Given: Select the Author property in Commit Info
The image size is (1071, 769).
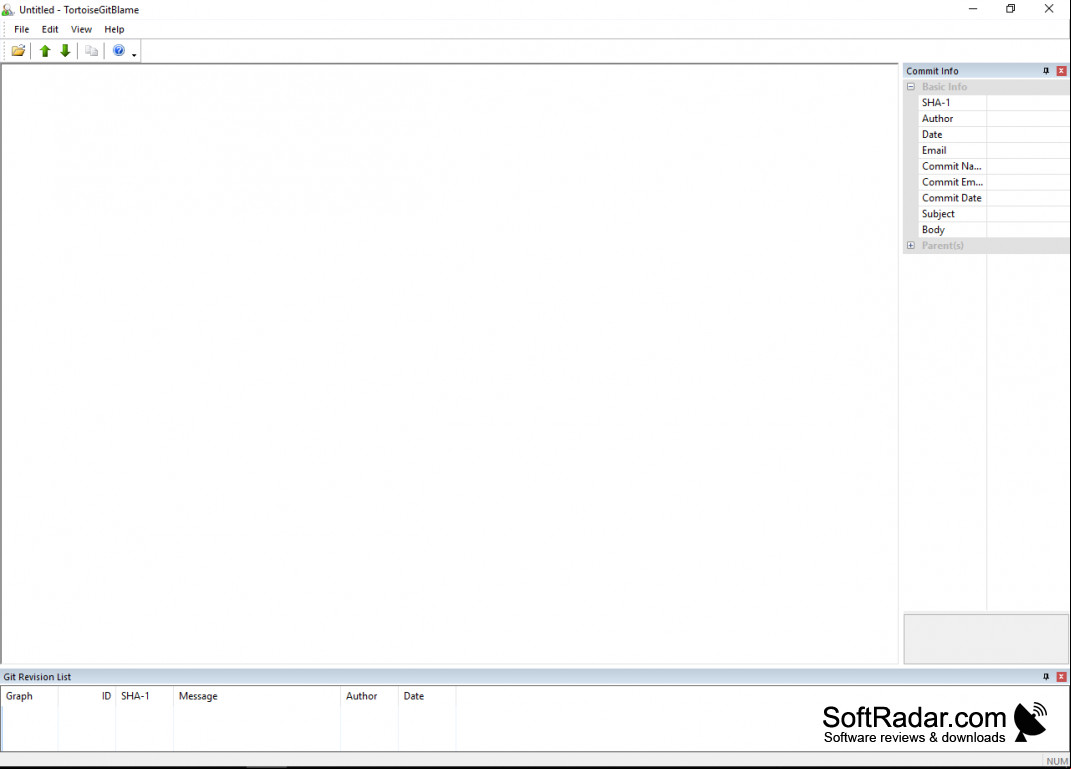Looking at the screenshot, I should click(994, 119).
